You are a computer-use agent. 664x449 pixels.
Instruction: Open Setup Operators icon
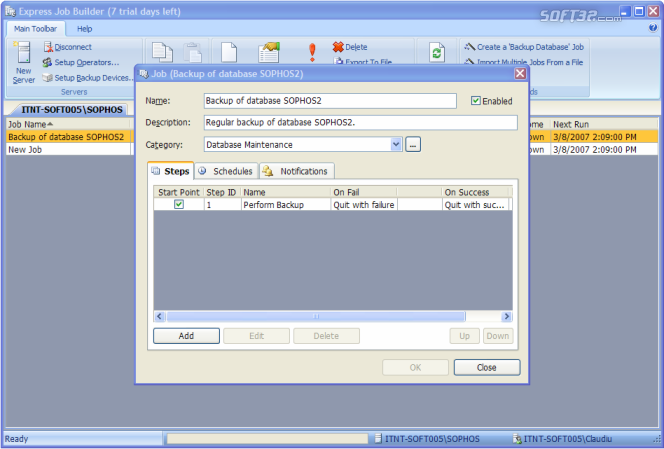click(47, 62)
